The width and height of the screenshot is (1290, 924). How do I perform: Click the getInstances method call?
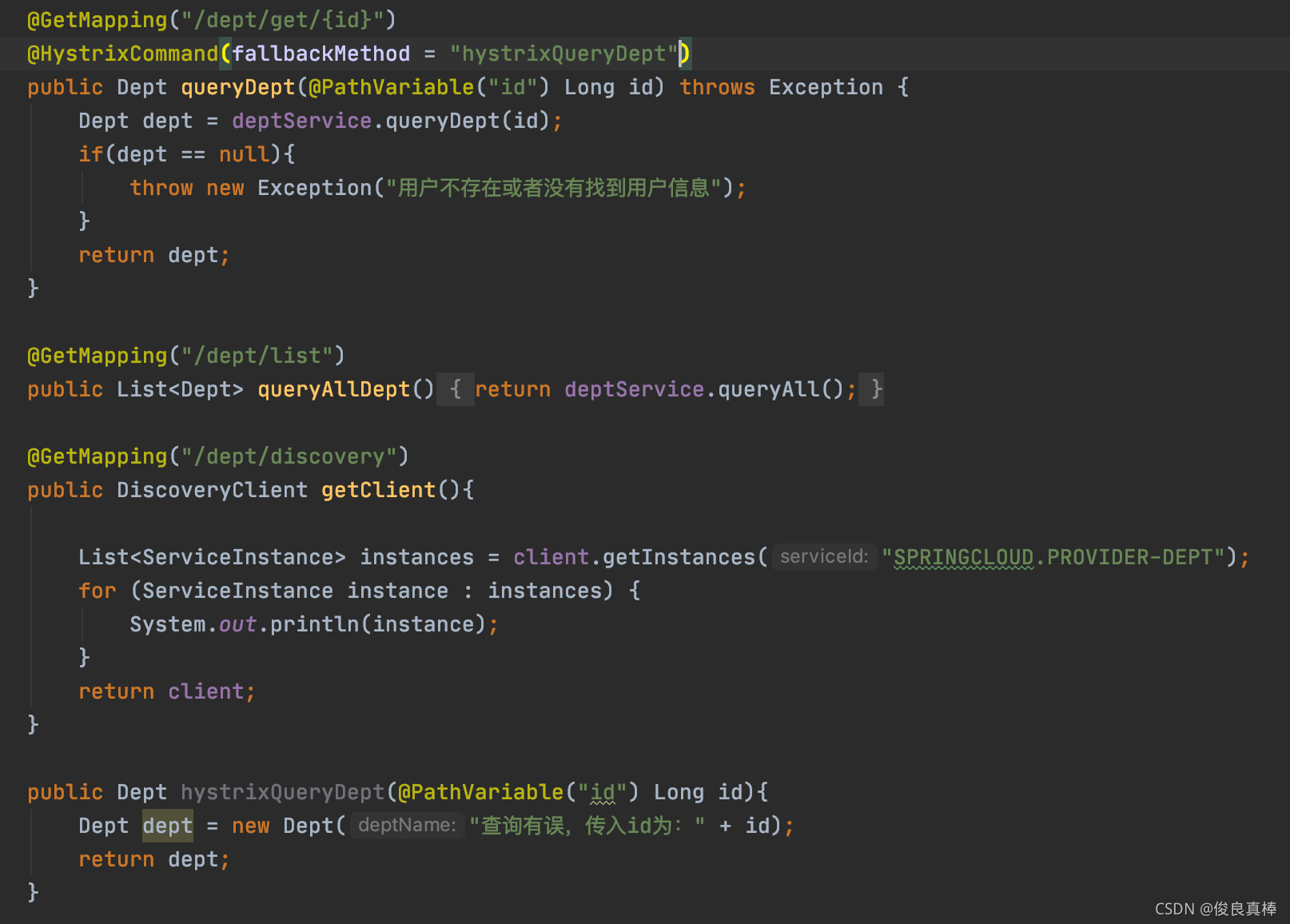pyautogui.click(x=679, y=557)
